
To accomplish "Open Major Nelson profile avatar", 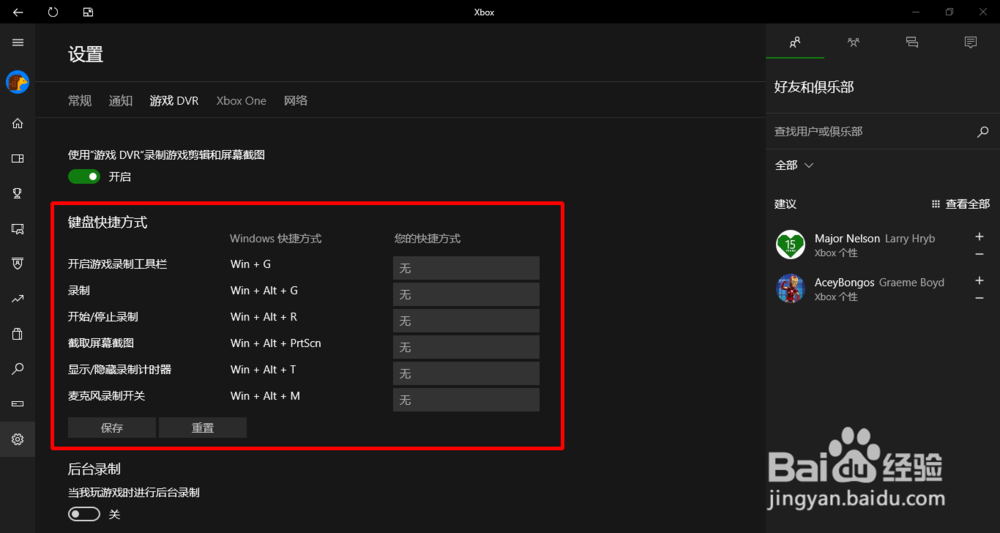I will coord(790,244).
